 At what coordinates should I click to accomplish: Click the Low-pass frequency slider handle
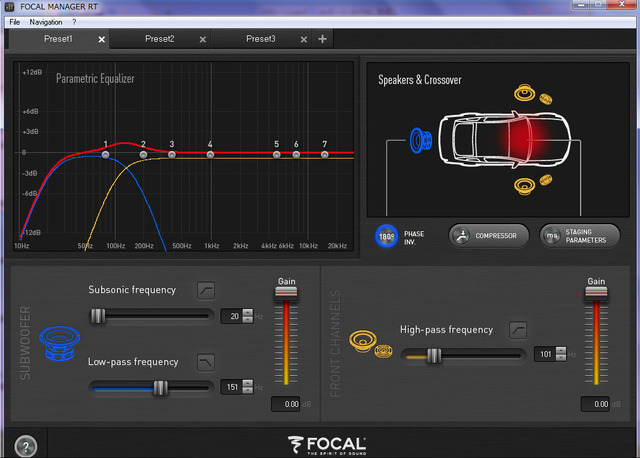[x=160, y=388]
